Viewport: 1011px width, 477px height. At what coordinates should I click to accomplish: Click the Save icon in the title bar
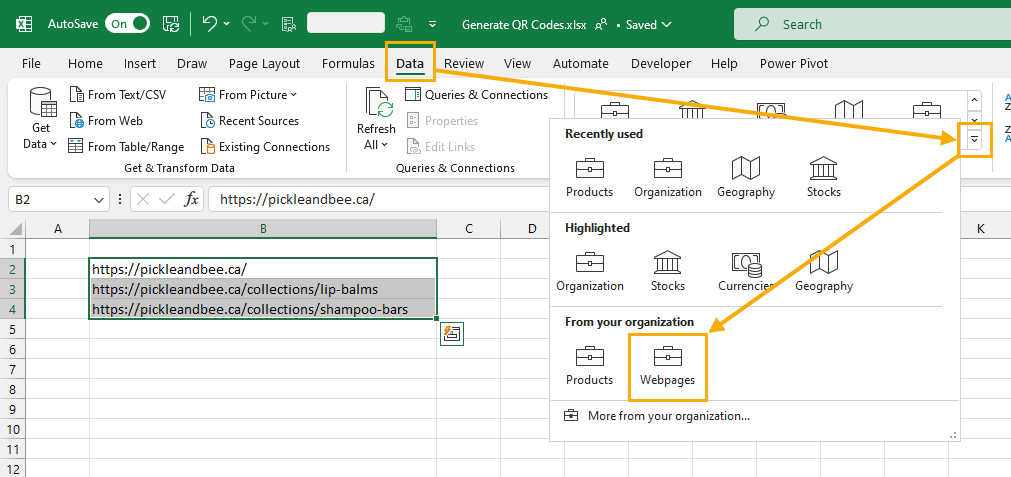click(171, 24)
